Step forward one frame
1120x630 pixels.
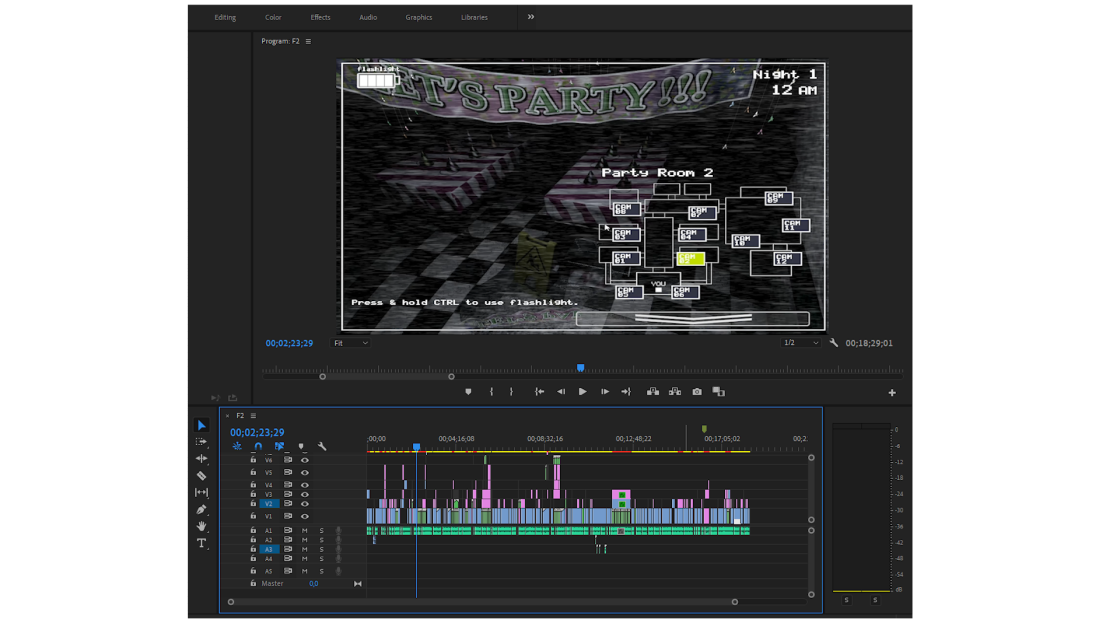point(605,392)
